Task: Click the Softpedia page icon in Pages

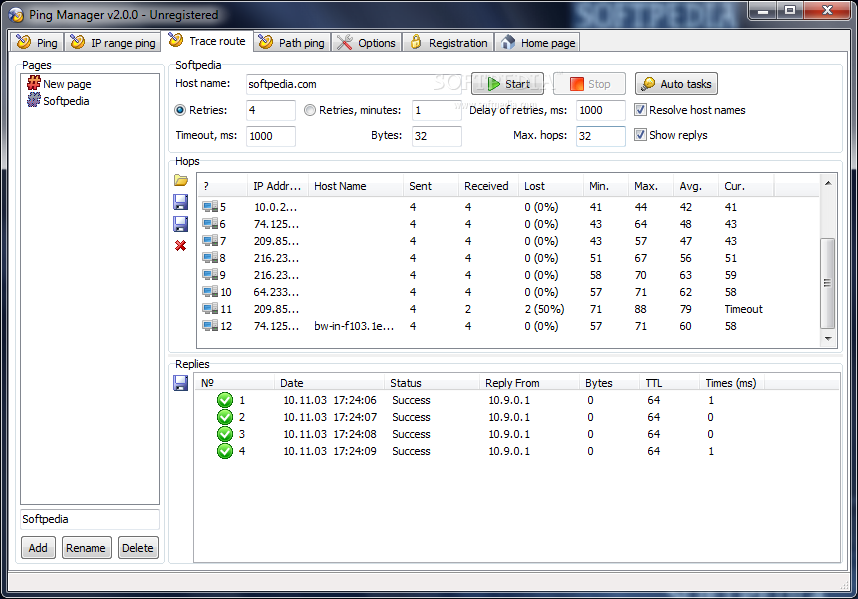Action: tap(34, 100)
